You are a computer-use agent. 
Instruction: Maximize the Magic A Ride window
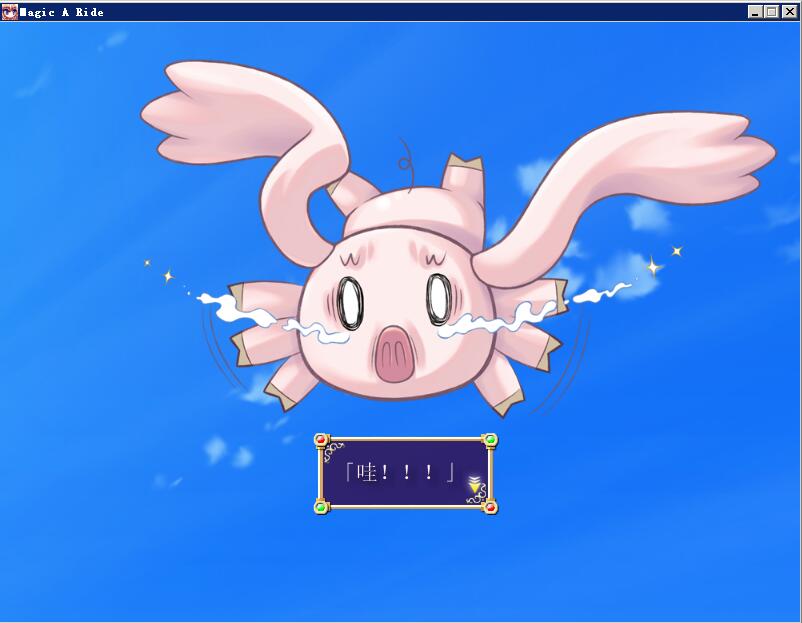pyautogui.click(x=771, y=12)
